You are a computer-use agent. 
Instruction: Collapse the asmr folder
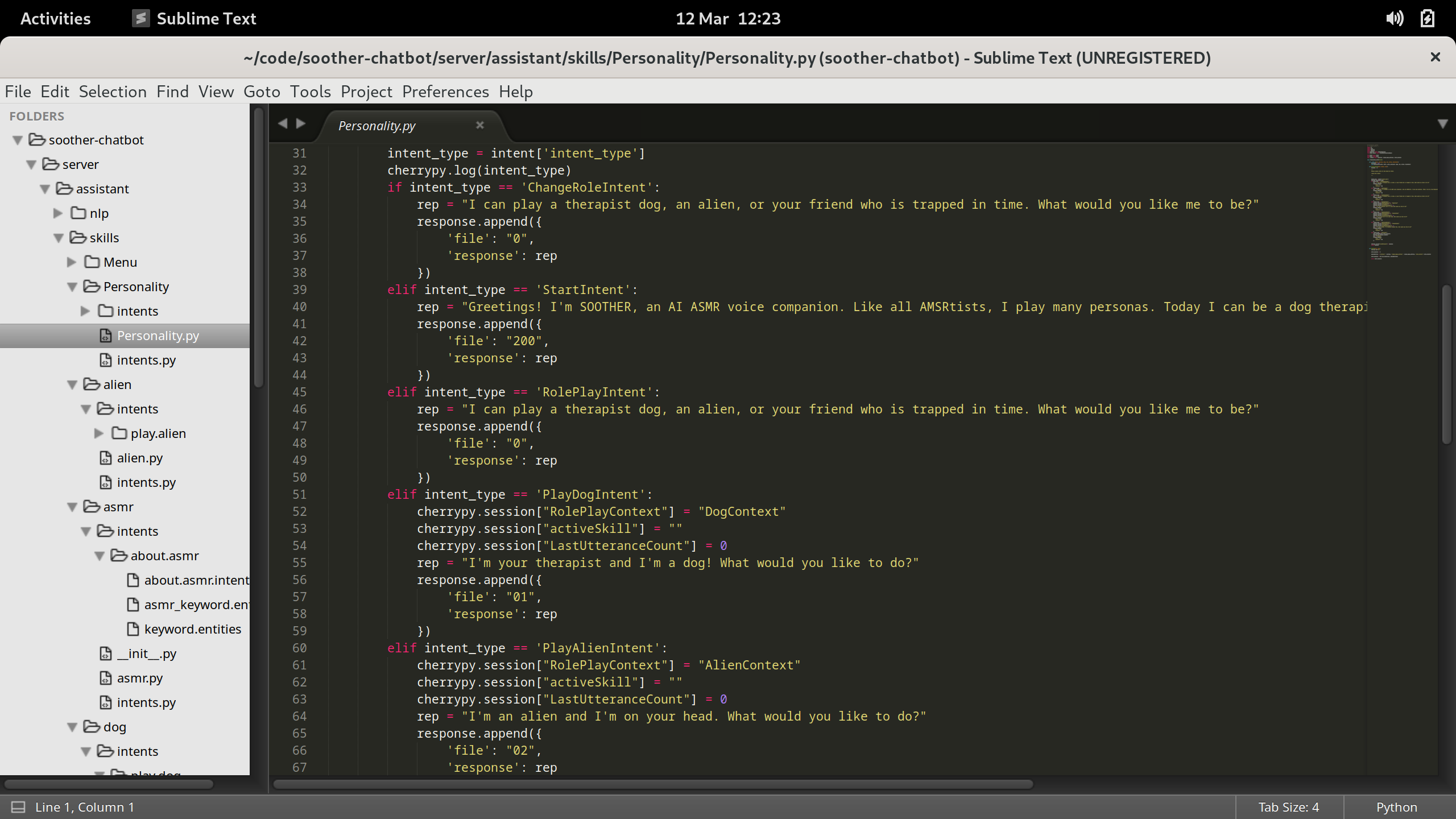(72, 507)
